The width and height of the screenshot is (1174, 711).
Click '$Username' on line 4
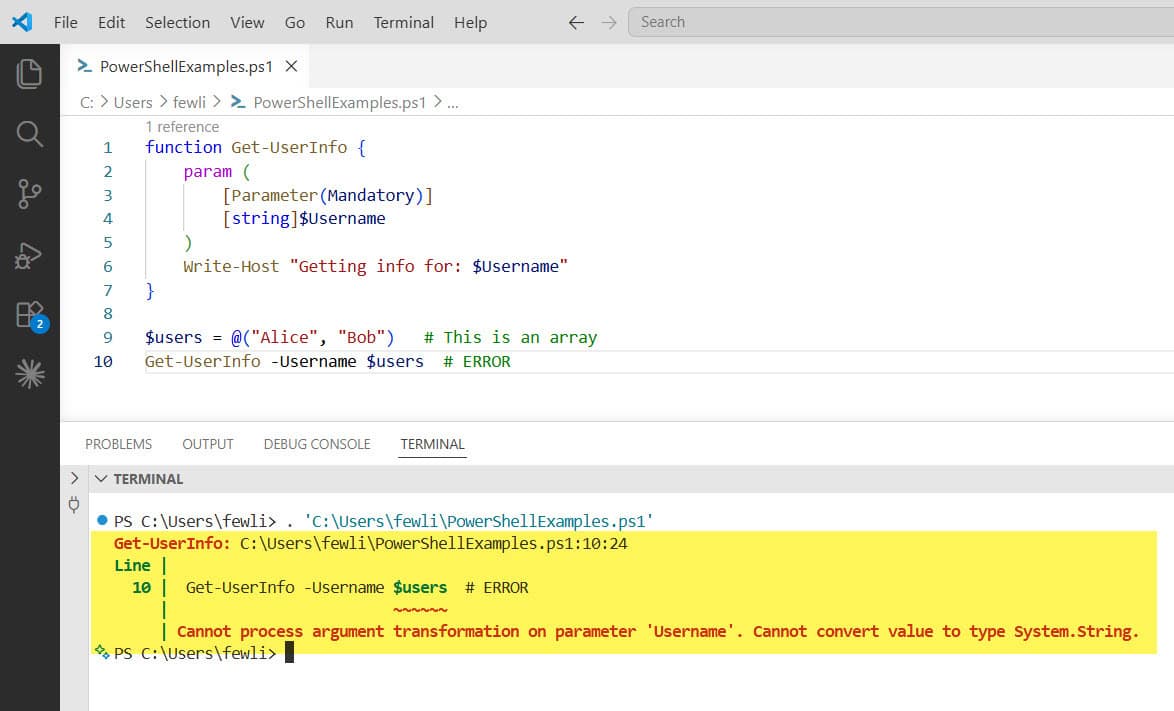(x=342, y=219)
